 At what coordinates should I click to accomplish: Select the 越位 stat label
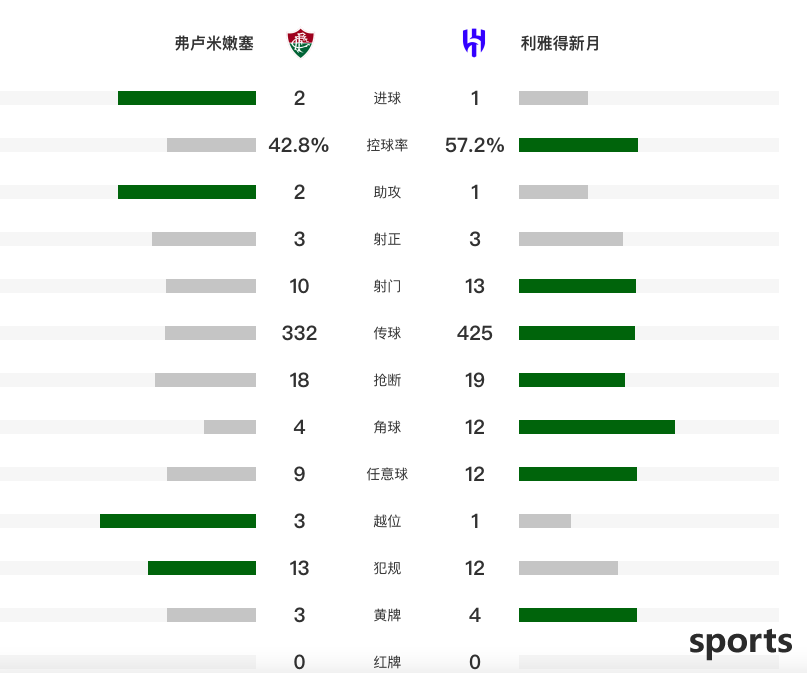(387, 521)
